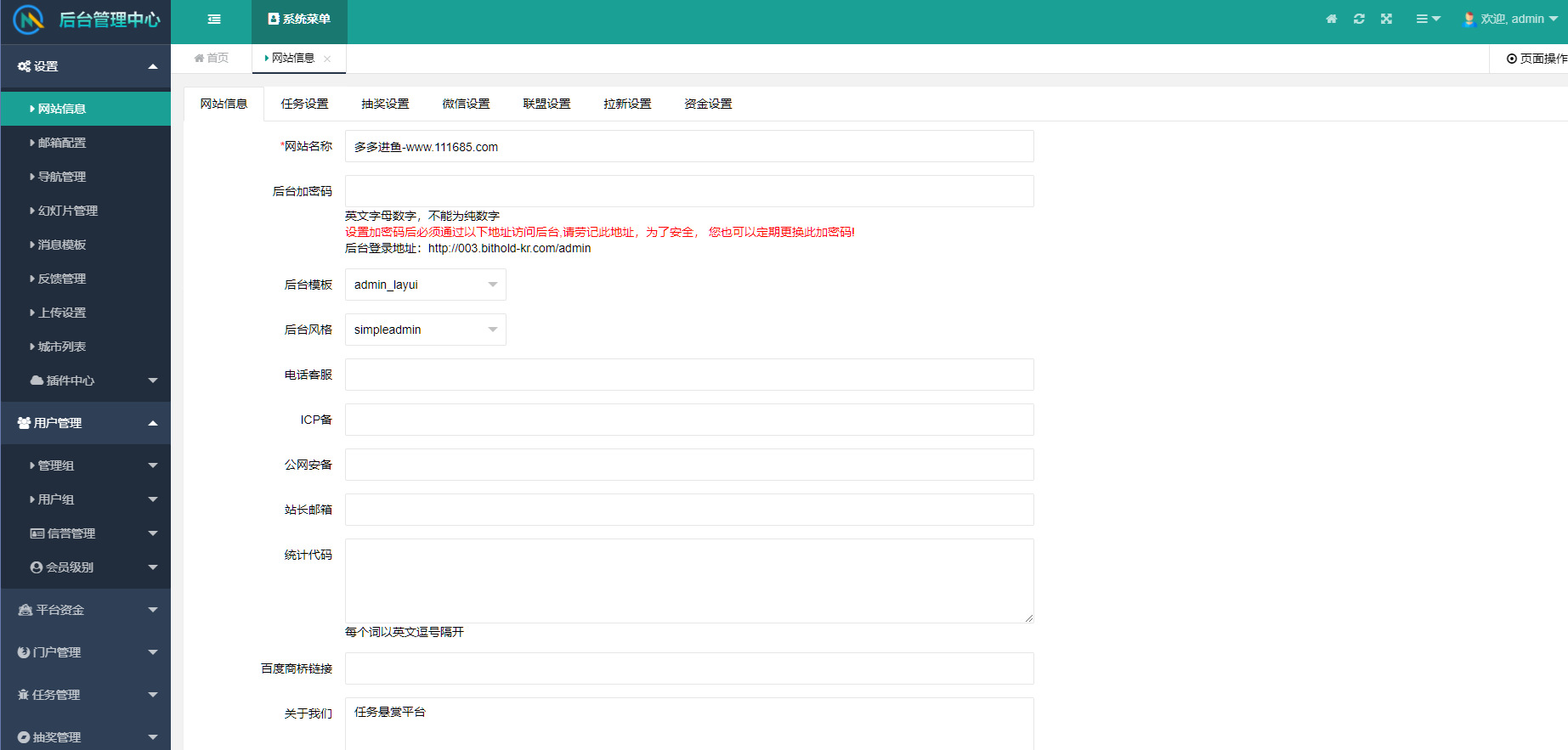
Task: Click the refresh icon in top bar
Action: click(x=1359, y=19)
